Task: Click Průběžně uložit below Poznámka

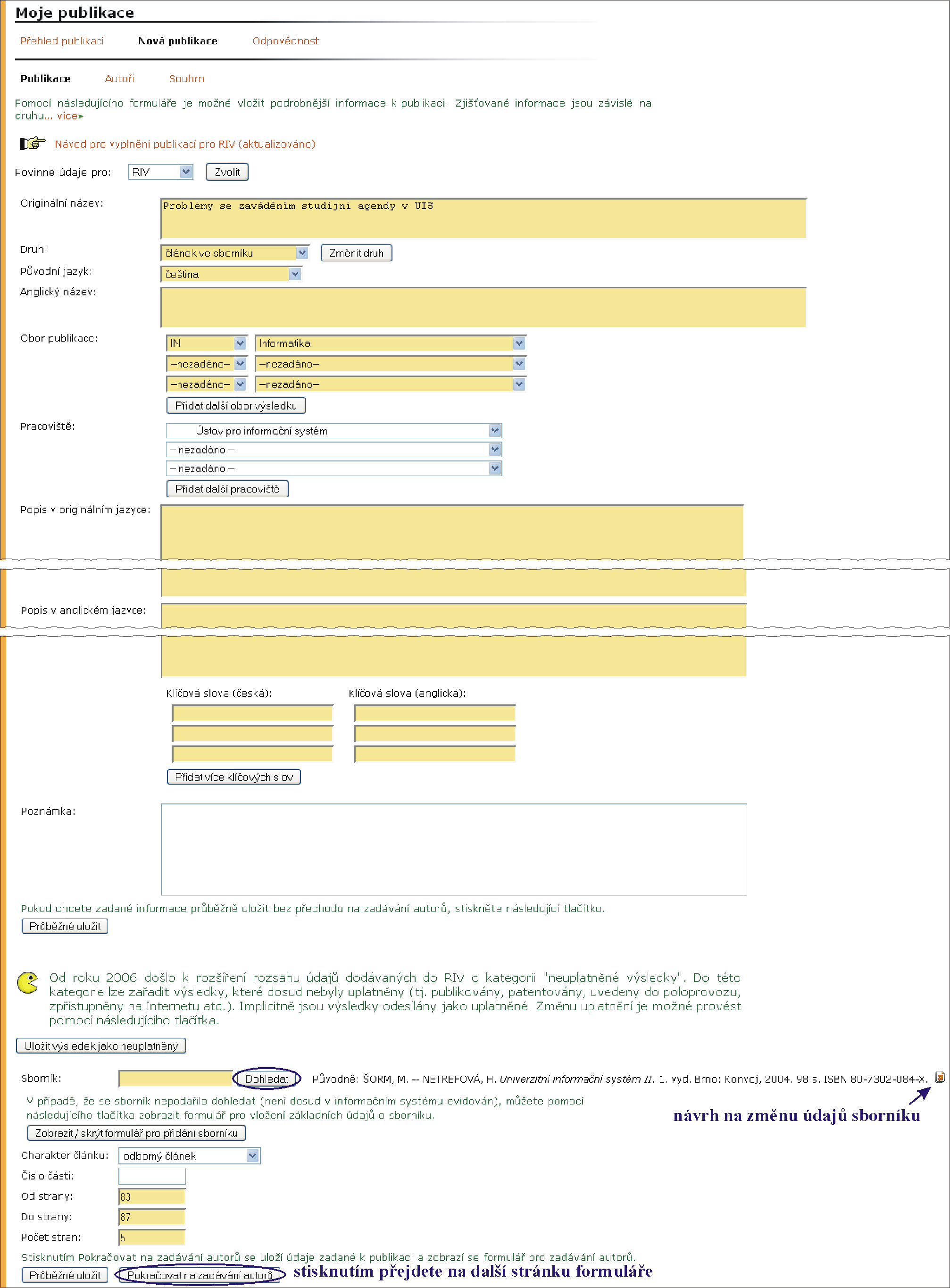Action: [x=65, y=926]
